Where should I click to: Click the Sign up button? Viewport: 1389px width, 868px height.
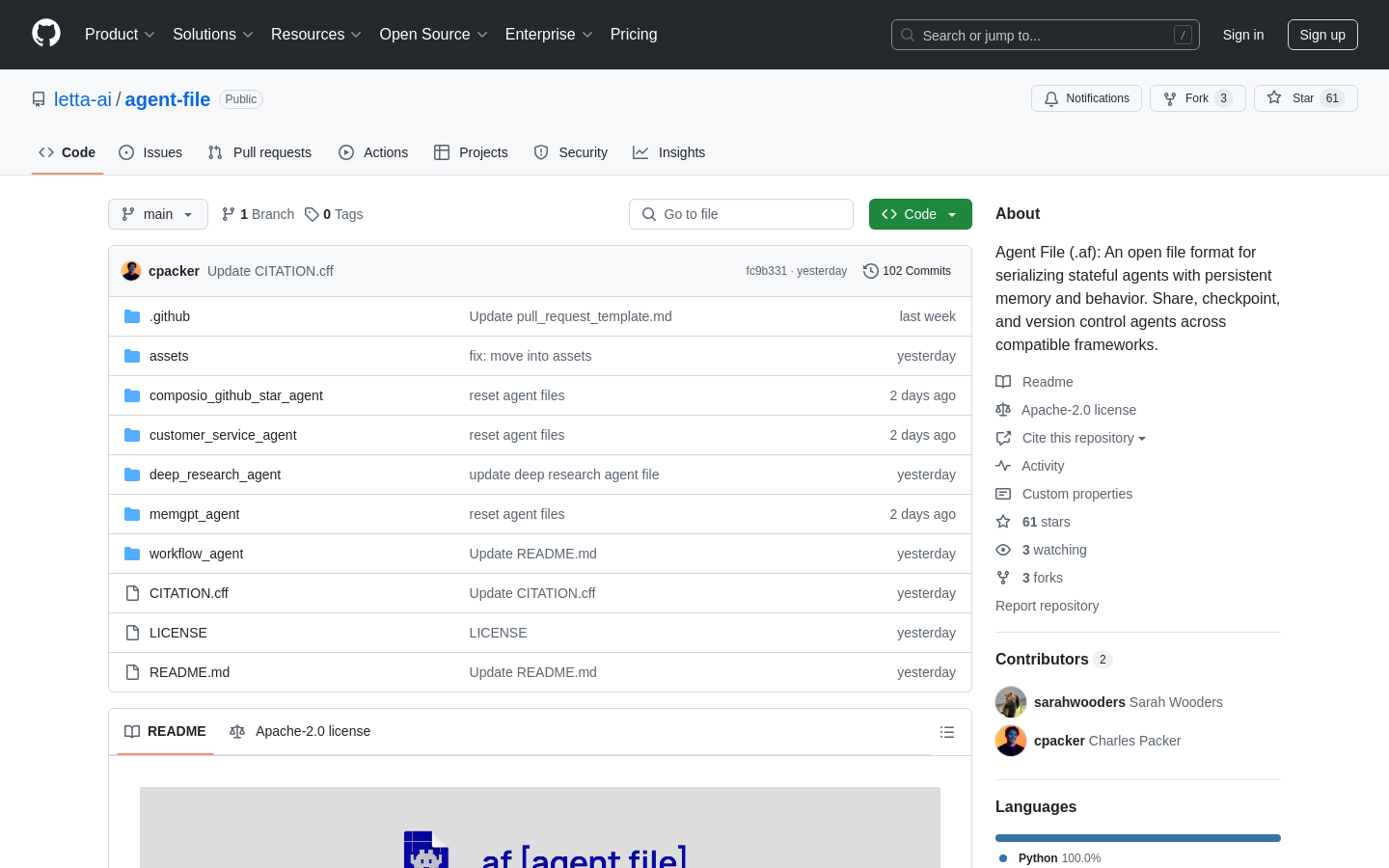click(1322, 35)
